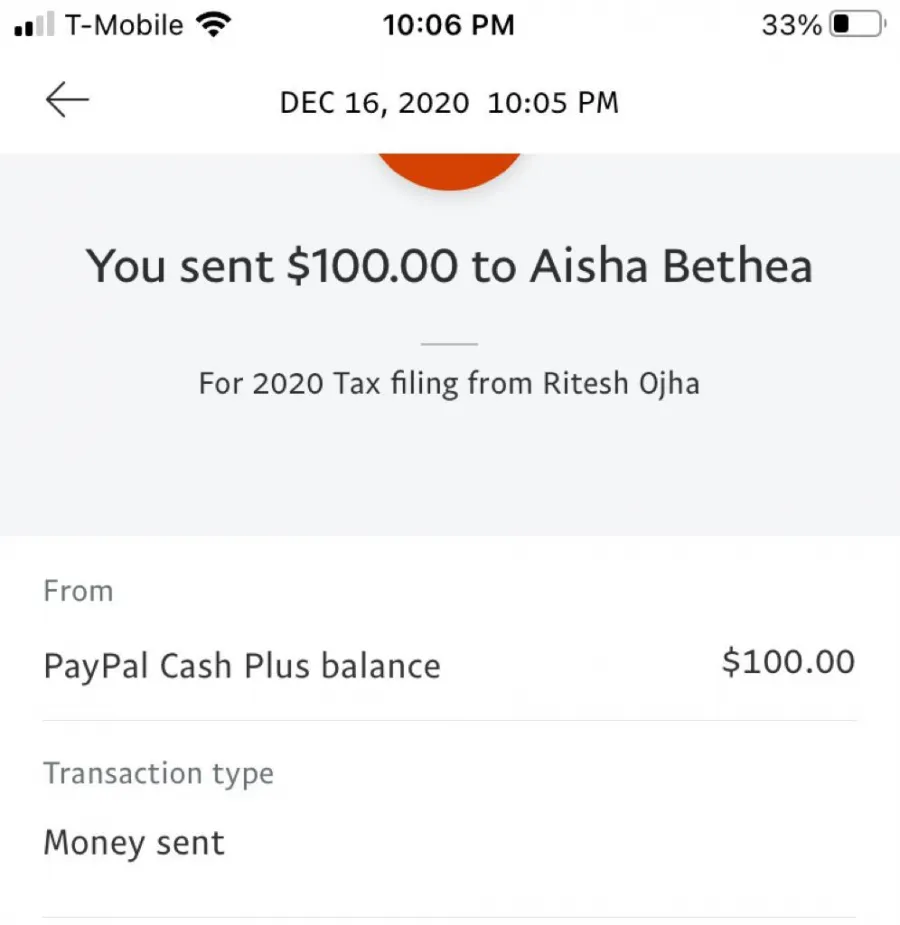The height and width of the screenshot is (925, 900).
Task: Tap the battery icon in status bar
Action: (x=857, y=25)
